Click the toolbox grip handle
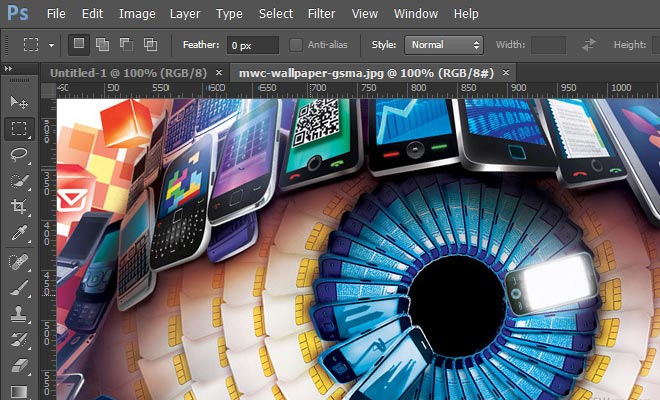Image resolution: width=660 pixels, height=400 pixels. (19, 80)
